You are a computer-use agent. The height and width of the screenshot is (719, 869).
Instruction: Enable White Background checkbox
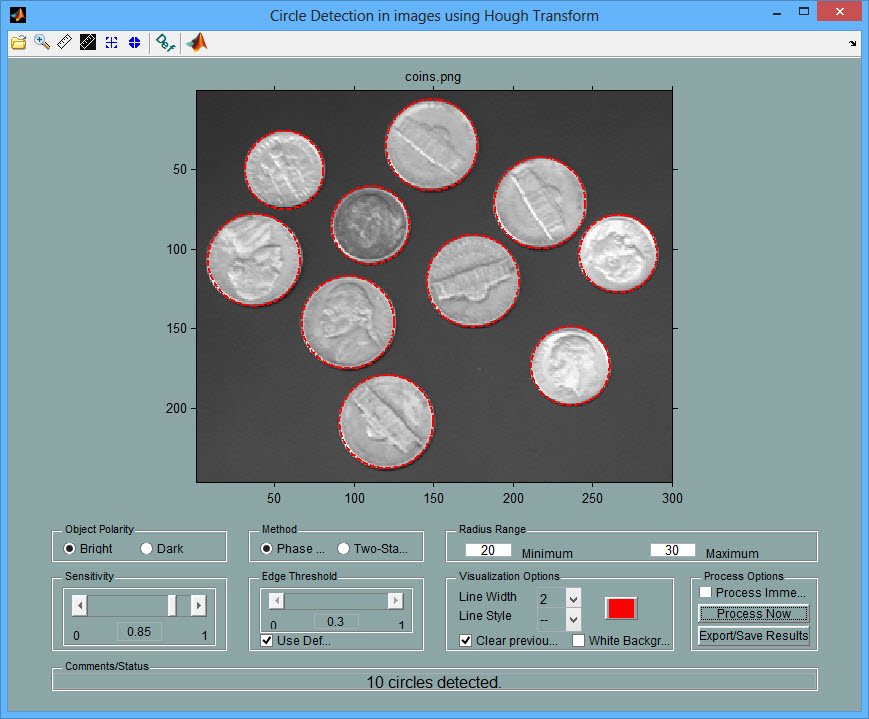579,640
